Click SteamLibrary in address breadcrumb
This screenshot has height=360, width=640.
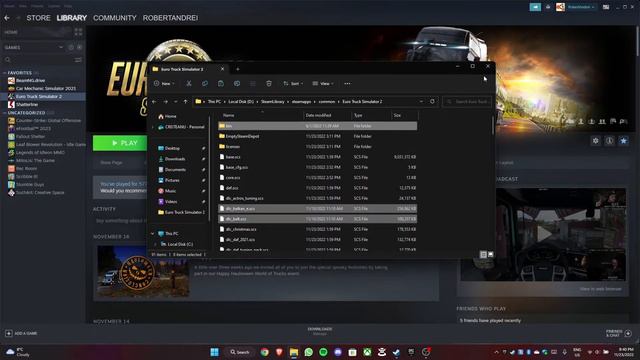(273, 102)
